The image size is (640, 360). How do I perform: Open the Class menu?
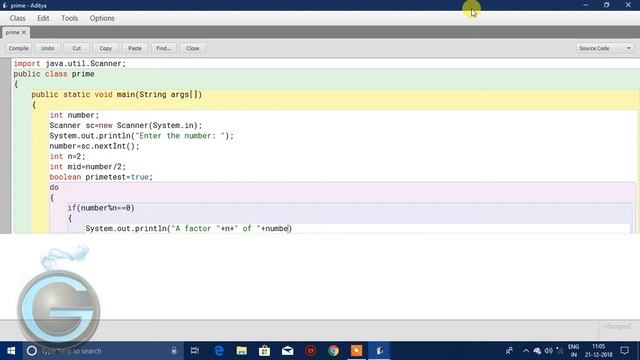point(18,18)
